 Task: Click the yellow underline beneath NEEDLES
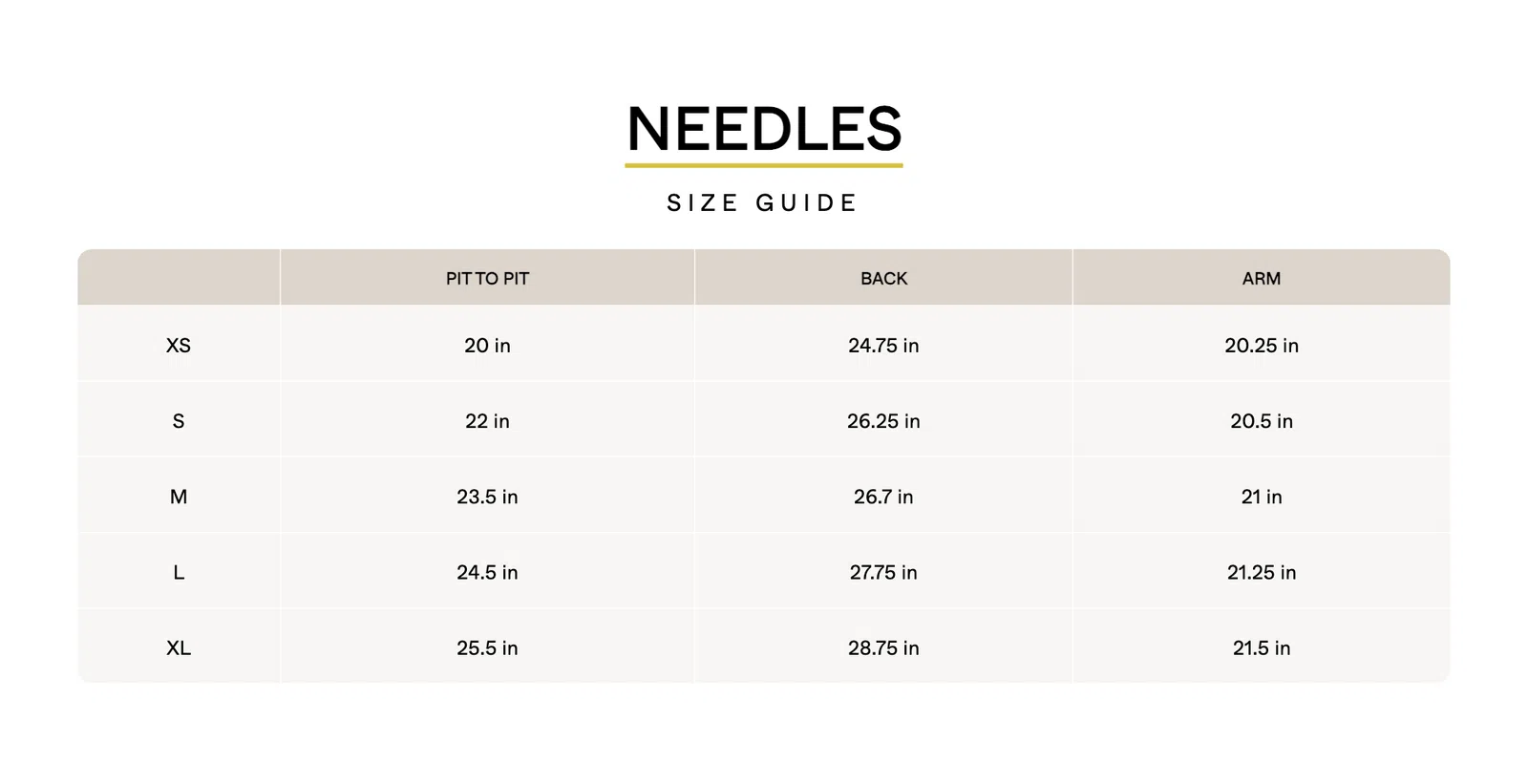764,165
